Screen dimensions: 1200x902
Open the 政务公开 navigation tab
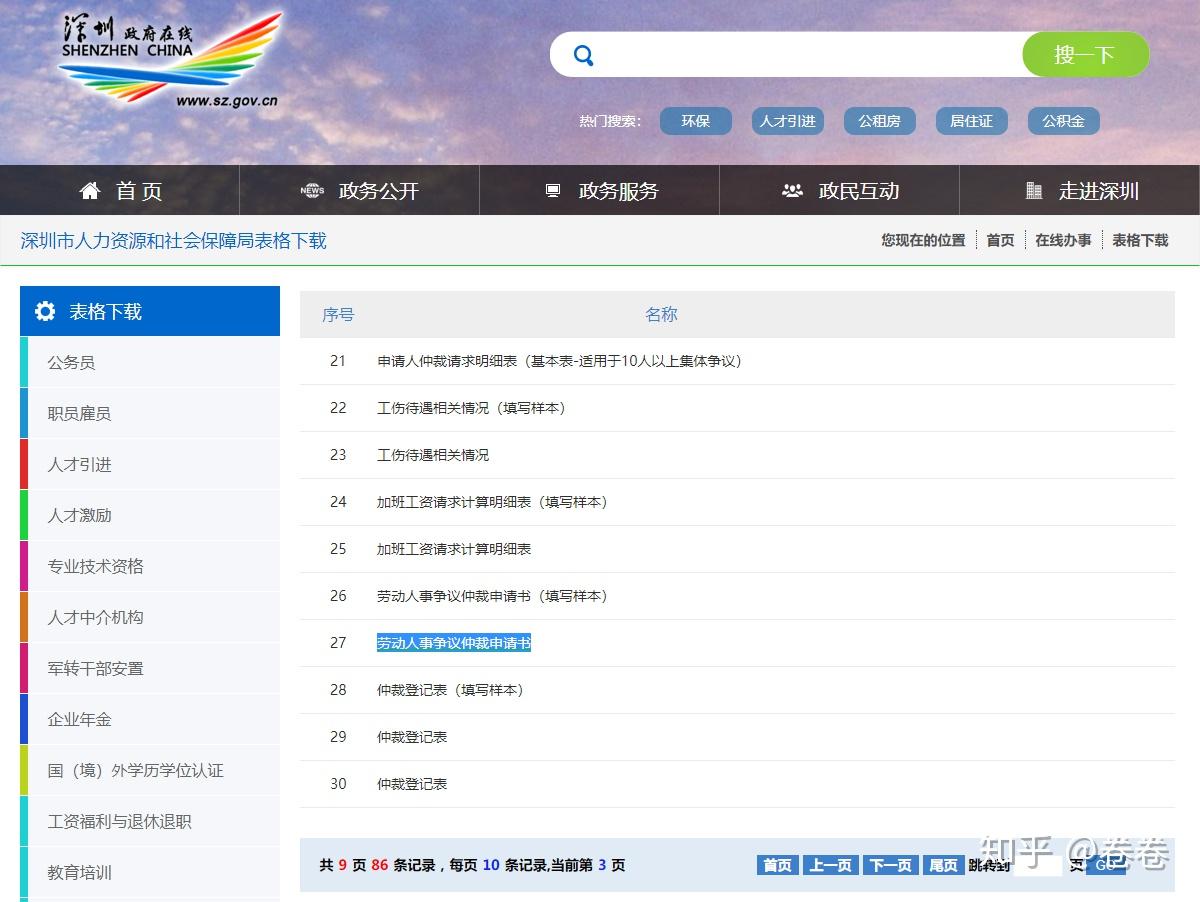[360, 190]
